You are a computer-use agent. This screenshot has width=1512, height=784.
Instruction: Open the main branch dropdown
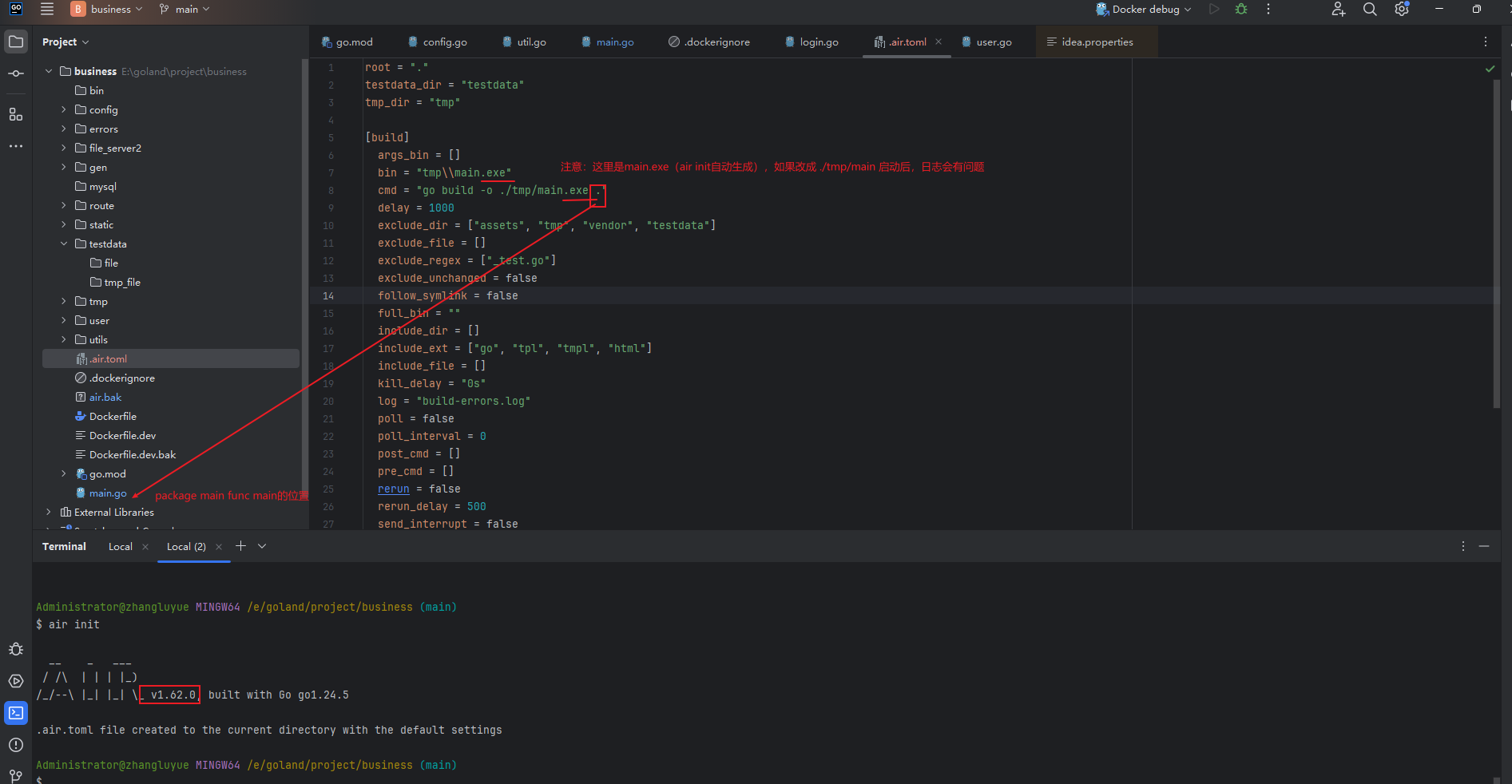(185, 9)
